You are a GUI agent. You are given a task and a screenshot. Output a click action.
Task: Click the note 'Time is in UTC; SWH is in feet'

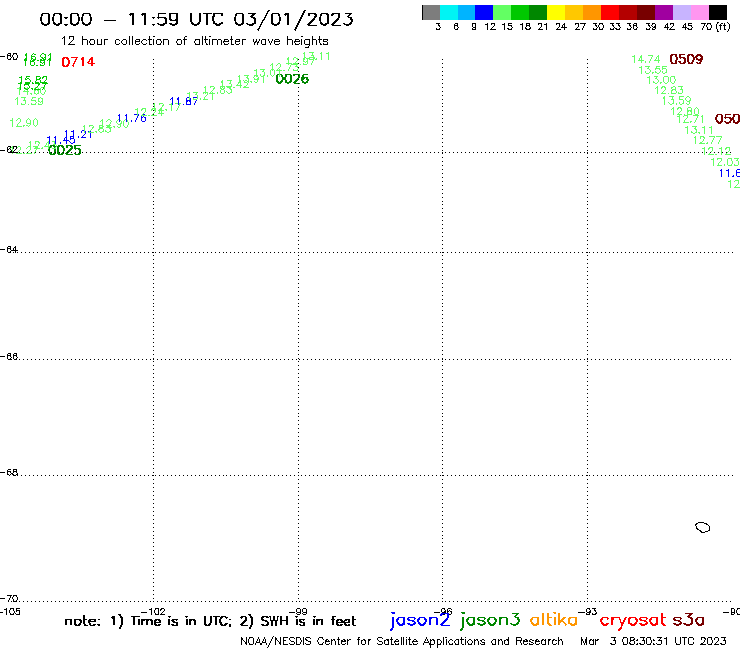tap(210, 621)
